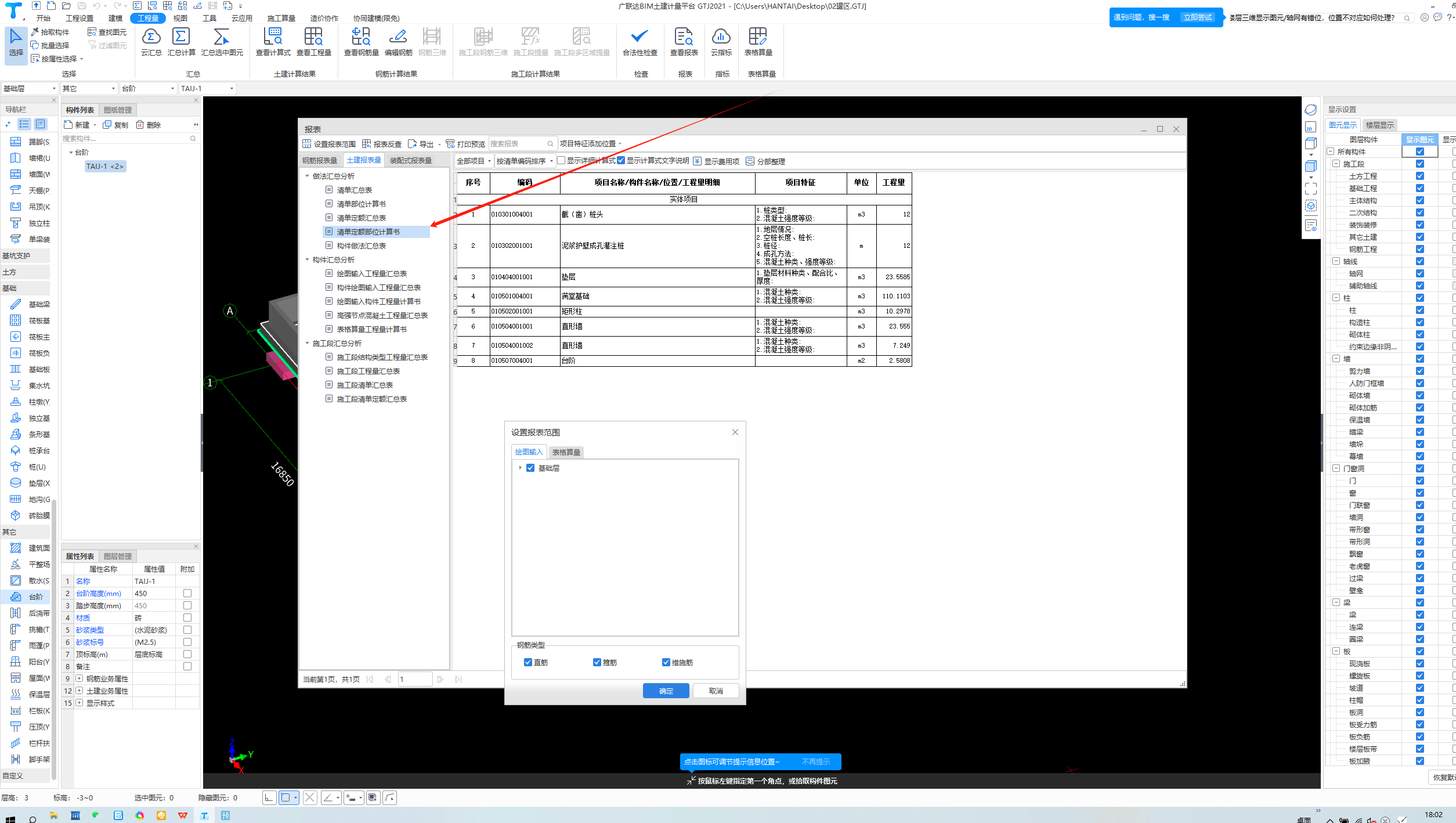Toggle 轴网 display checkbox
This screenshot has height=823, width=1456.
1419,273
